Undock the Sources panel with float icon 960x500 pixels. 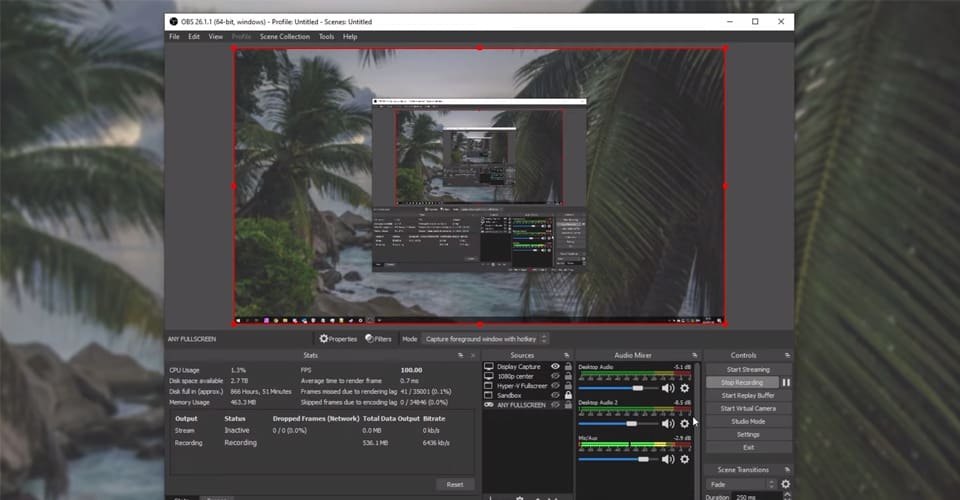tap(566, 356)
